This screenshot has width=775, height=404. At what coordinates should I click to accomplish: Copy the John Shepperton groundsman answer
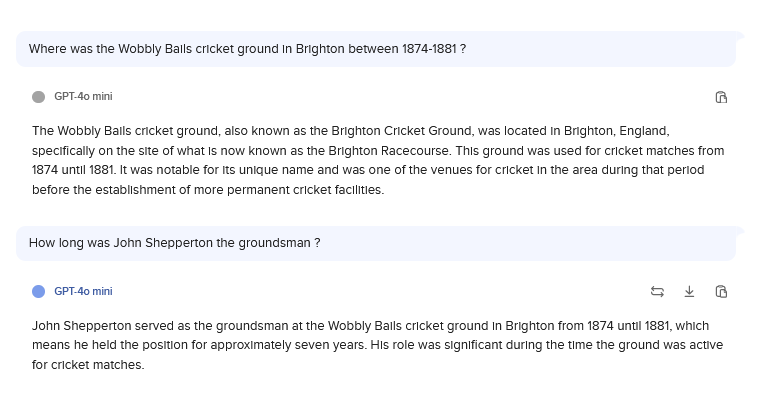pos(721,291)
